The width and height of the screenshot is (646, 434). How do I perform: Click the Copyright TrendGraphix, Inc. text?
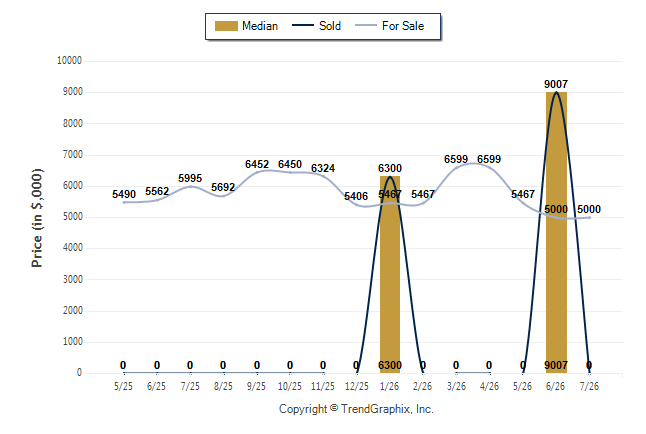(x=356, y=409)
